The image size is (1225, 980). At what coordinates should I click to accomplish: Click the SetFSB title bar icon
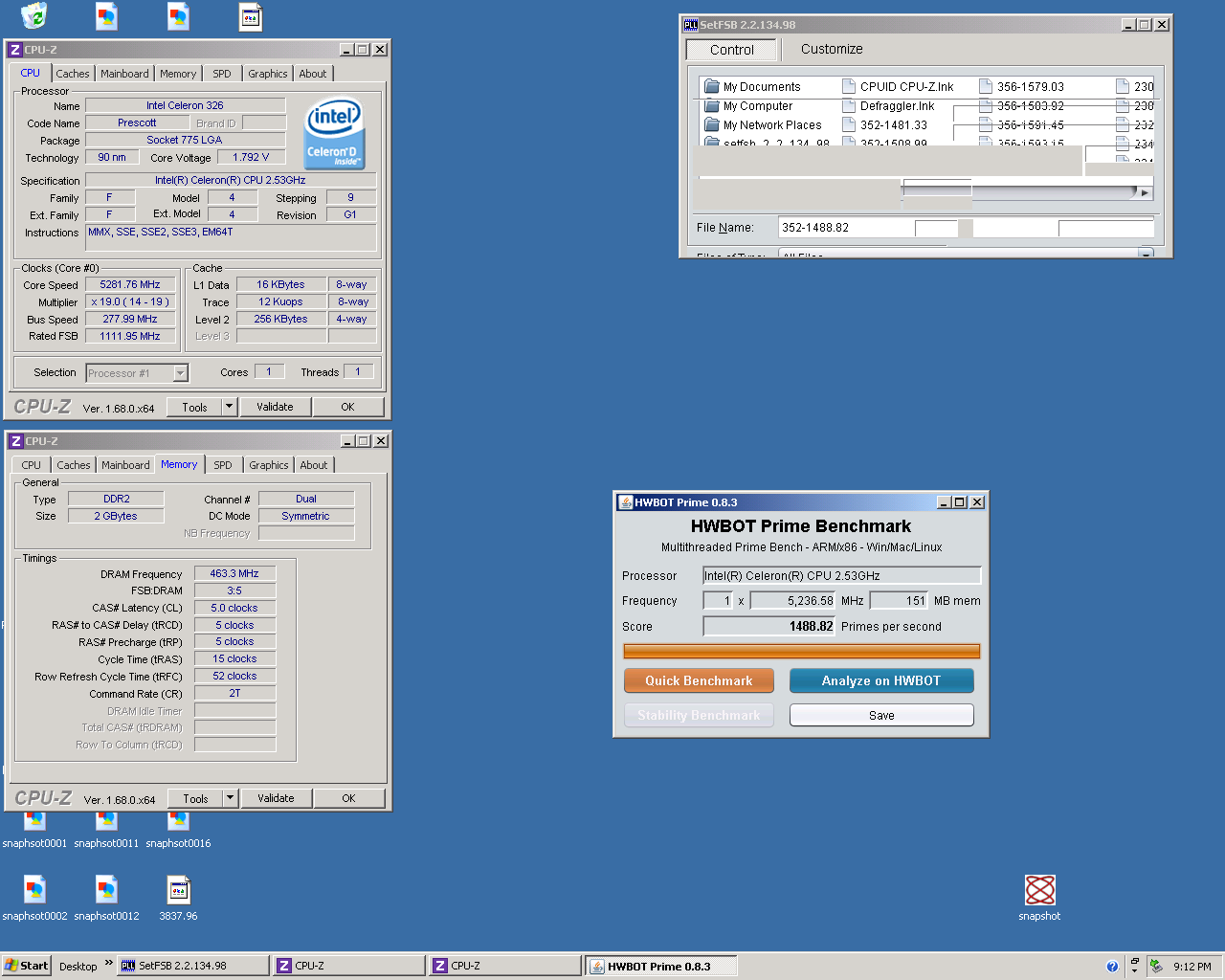pos(690,25)
